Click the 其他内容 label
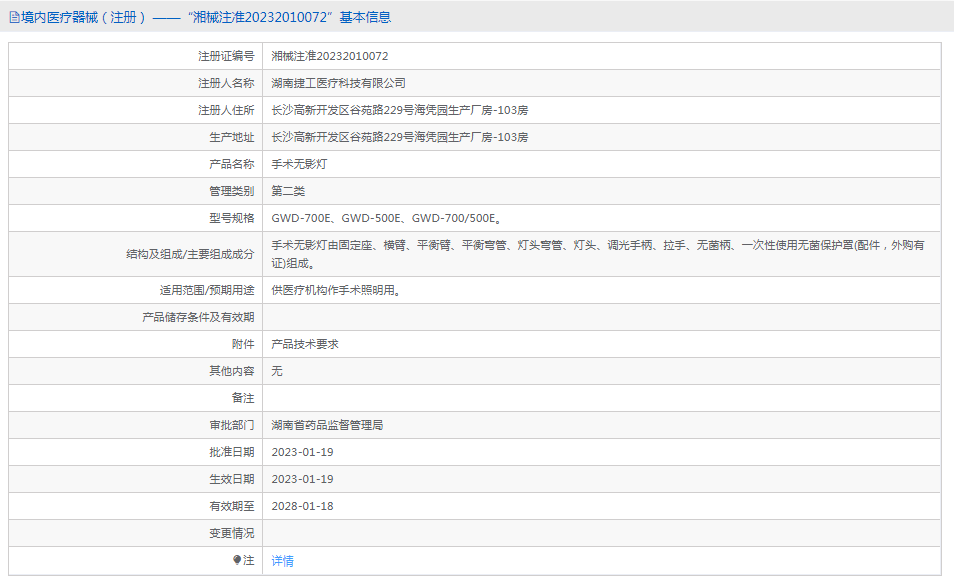 (x=232, y=371)
